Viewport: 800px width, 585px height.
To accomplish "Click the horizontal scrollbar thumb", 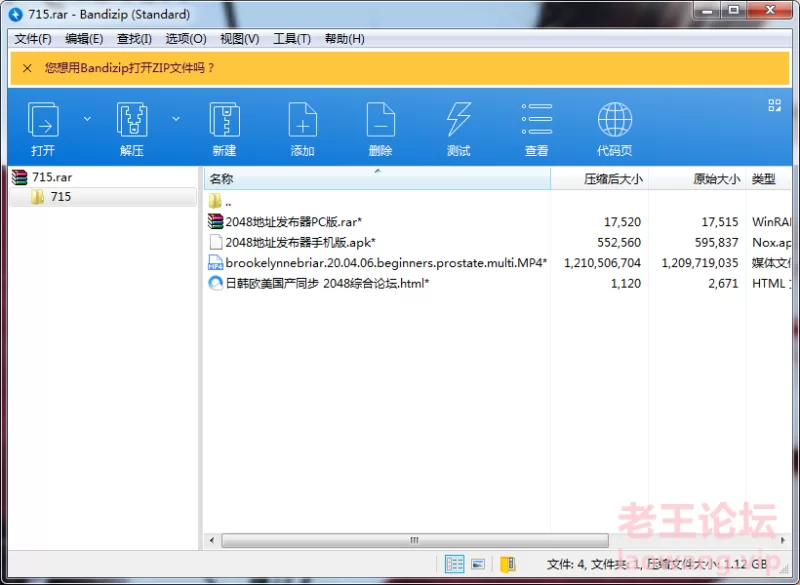I will pyautogui.click(x=415, y=540).
